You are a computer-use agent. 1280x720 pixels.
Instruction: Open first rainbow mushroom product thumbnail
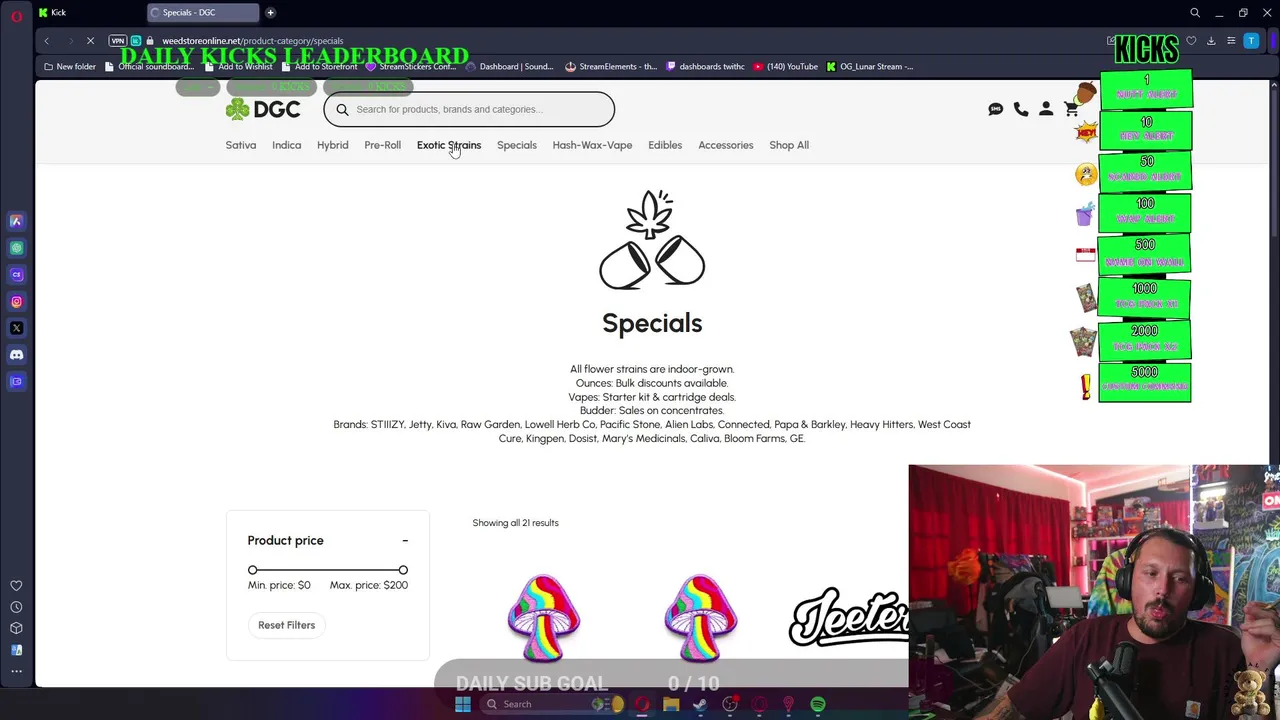coord(544,618)
